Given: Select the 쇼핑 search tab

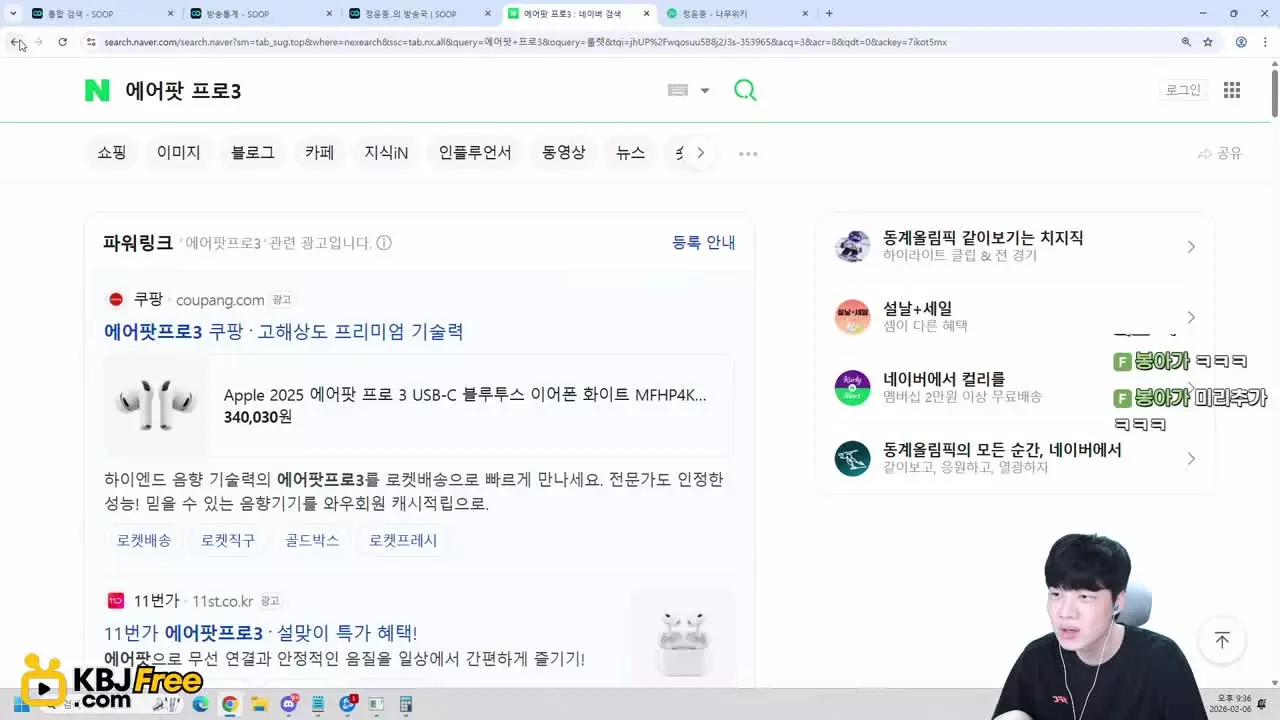Looking at the screenshot, I should 112,153.
